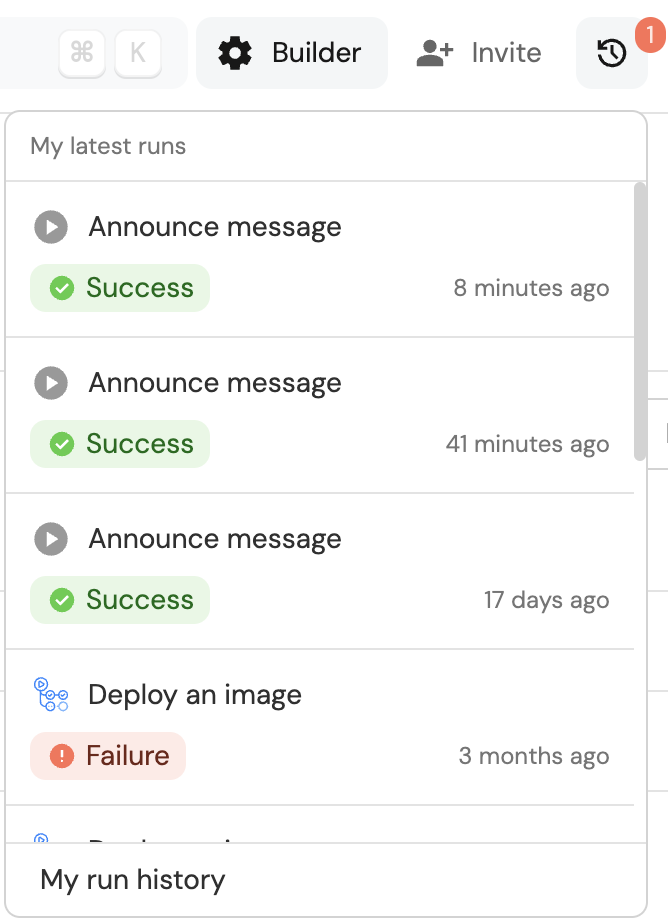668x922 pixels.
Task: Click the Invite person-plus icon
Action: pyautogui.click(x=435, y=53)
